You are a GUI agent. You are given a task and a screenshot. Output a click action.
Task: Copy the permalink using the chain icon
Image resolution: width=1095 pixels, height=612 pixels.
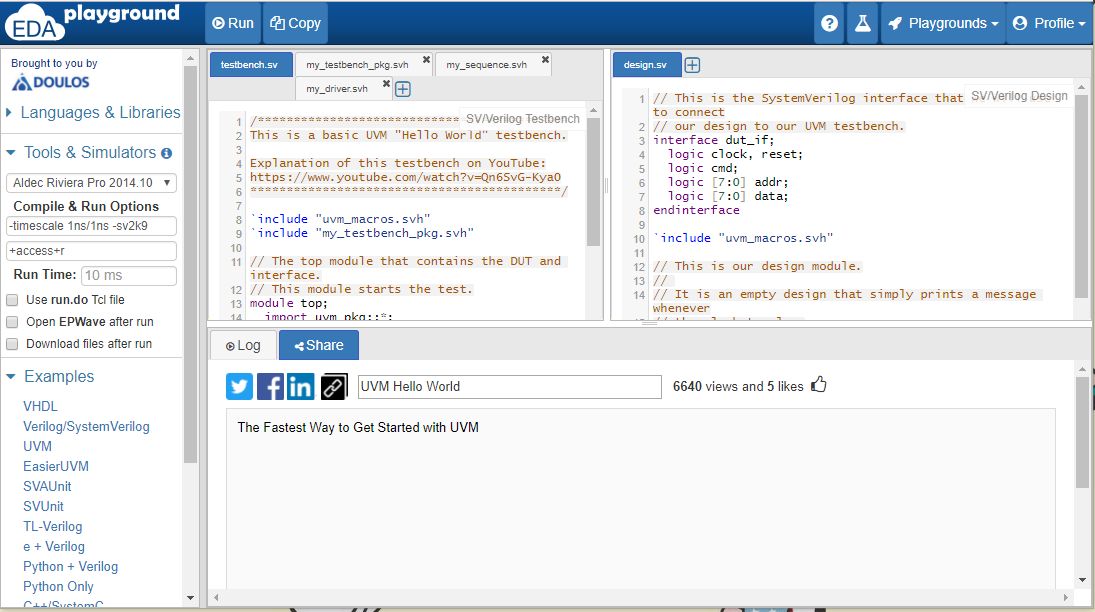click(332, 386)
